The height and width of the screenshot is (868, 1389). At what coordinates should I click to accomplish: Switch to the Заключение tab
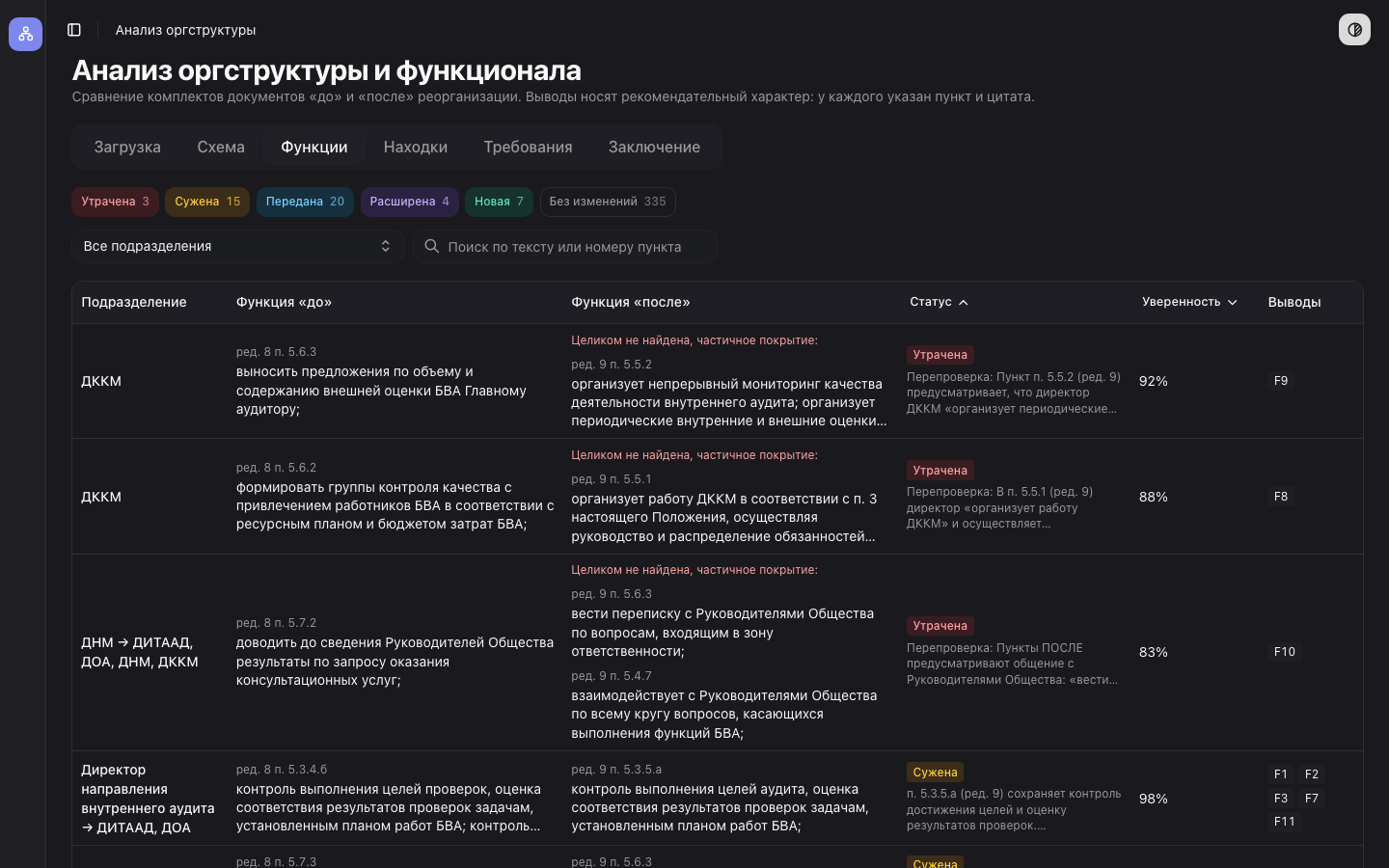click(x=654, y=147)
